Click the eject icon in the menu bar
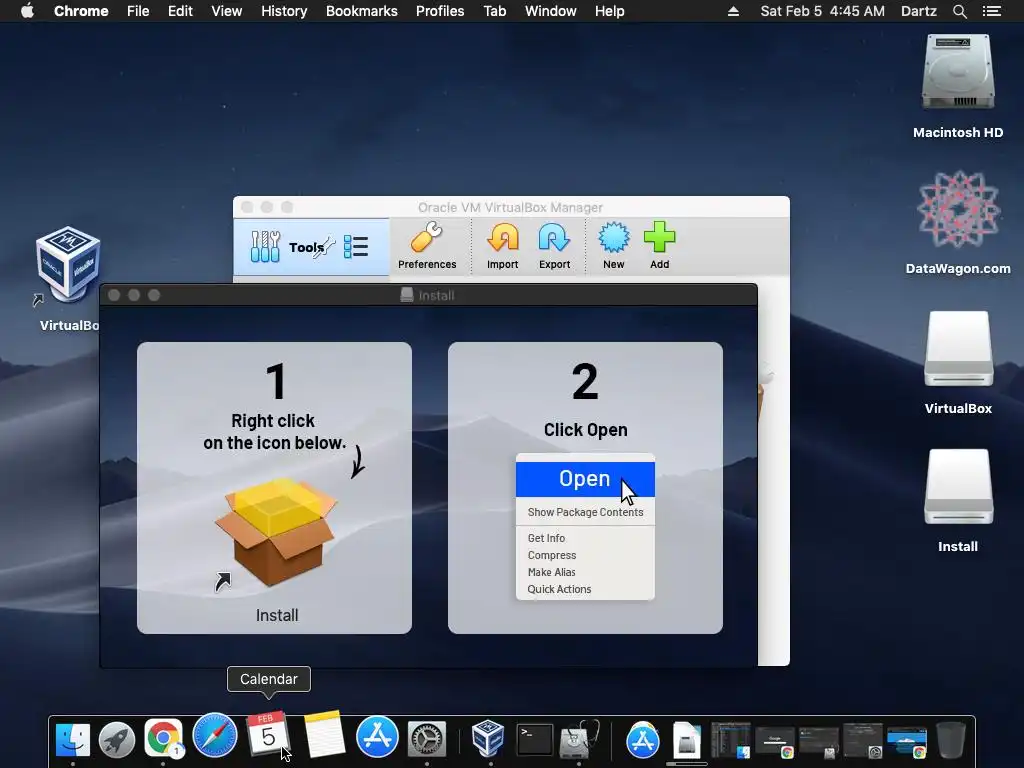 point(733,11)
